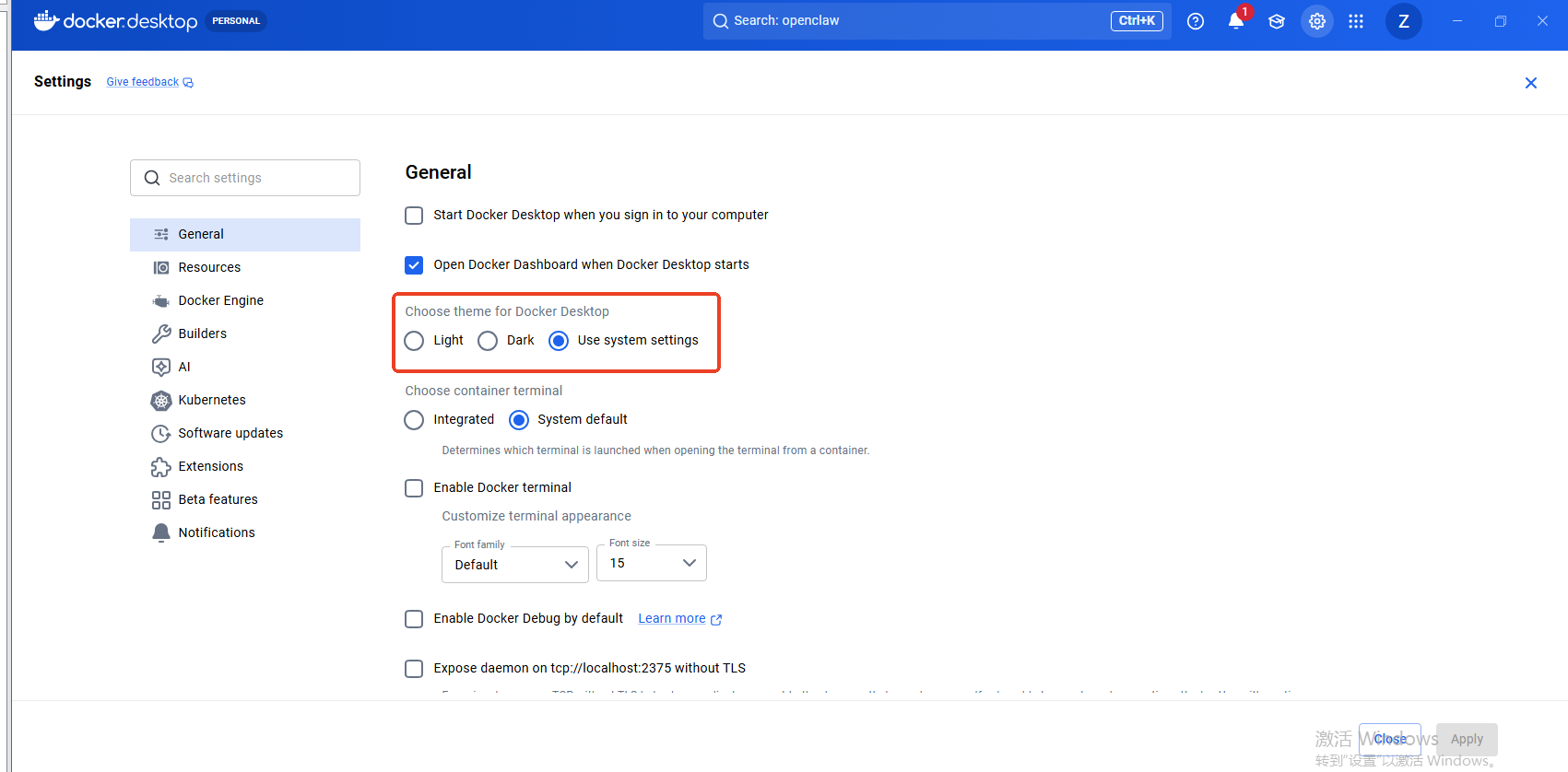Click the magnifier icon in Search settings
This screenshot has height=772, width=1568.
tap(152, 178)
